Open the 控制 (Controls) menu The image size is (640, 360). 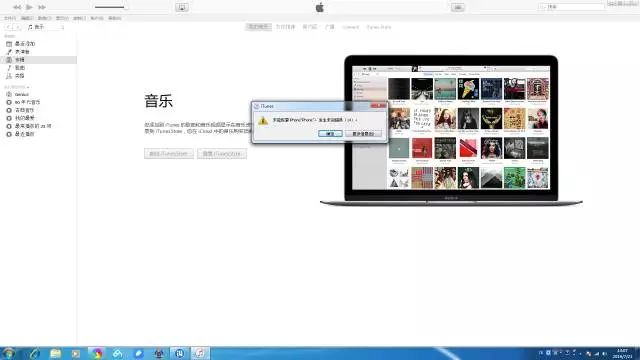tap(80, 18)
